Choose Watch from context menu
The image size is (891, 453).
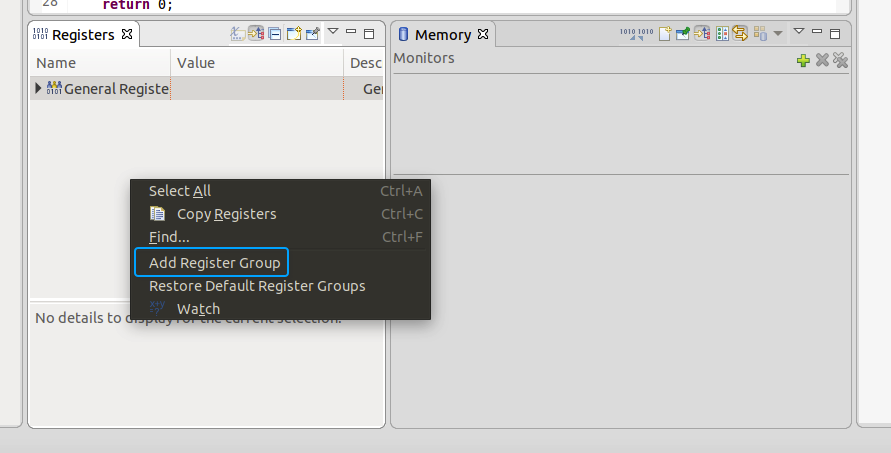(x=281, y=309)
